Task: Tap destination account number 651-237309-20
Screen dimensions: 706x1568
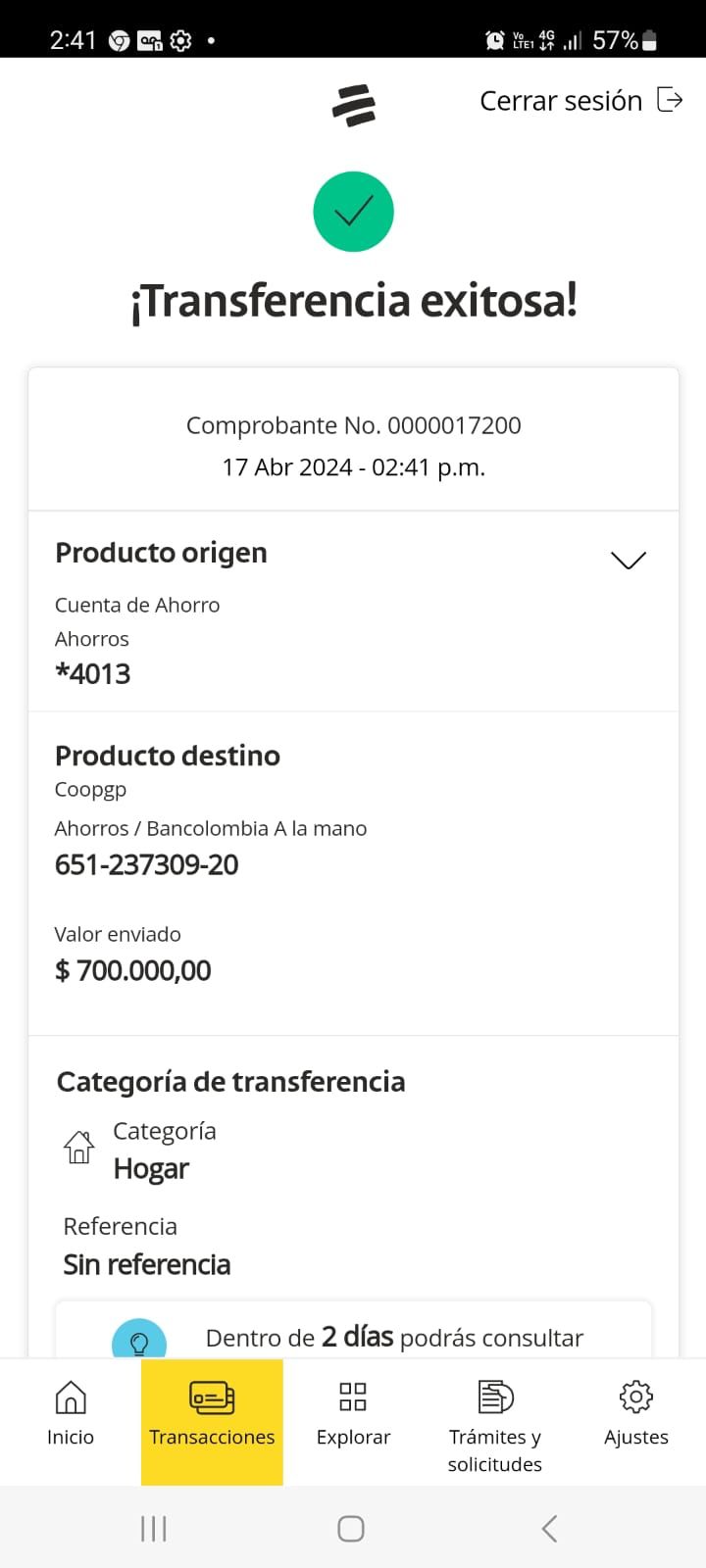Action: pyautogui.click(x=147, y=864)
